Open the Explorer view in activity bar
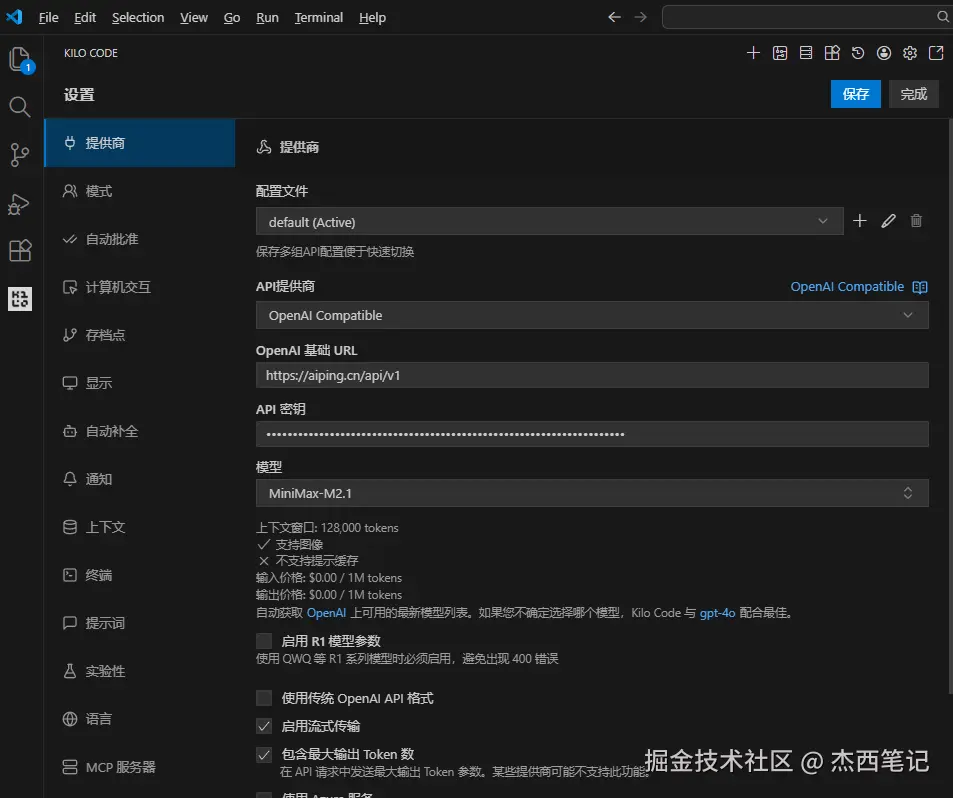The image size is (953, 798). 20,60
